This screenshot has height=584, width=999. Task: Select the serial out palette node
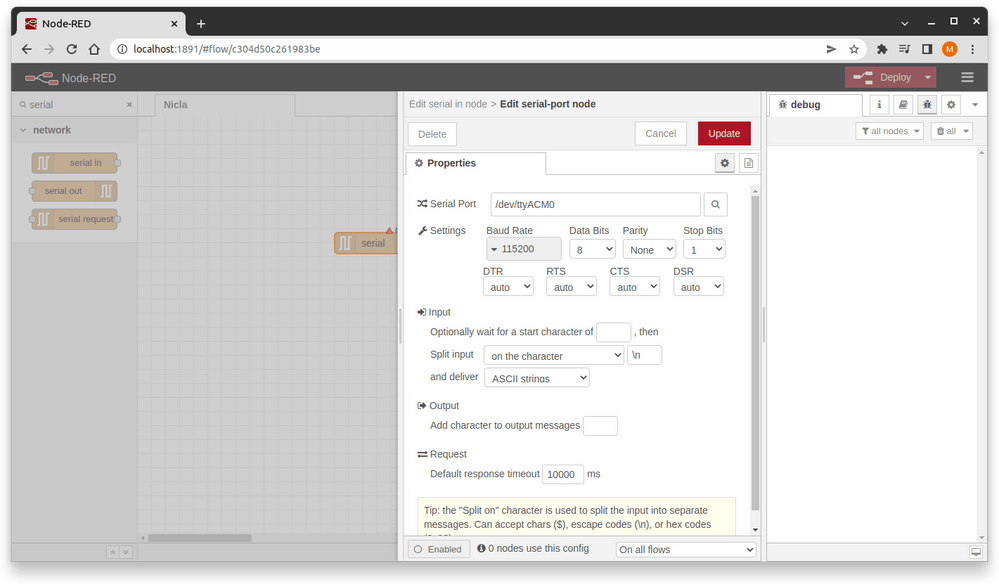pos(75,191)
